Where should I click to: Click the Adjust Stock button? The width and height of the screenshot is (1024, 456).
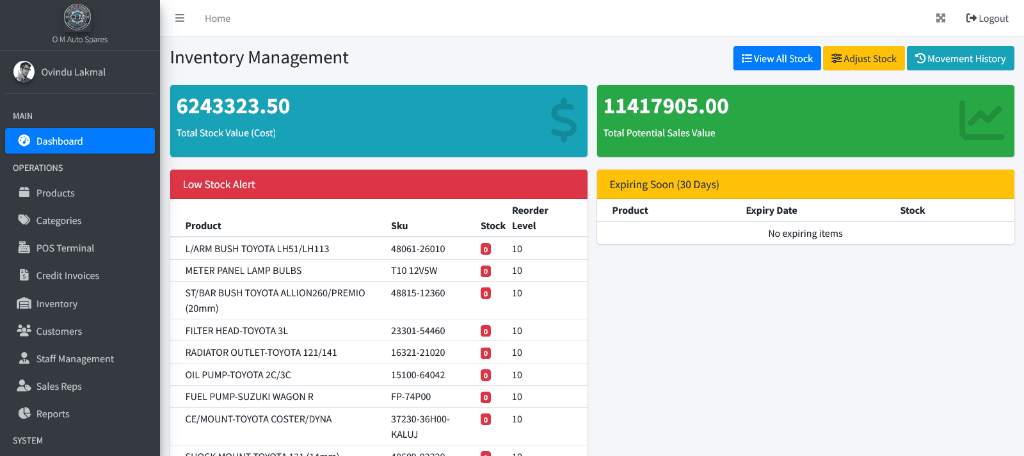pyautogui.click(x=863, y=58)
